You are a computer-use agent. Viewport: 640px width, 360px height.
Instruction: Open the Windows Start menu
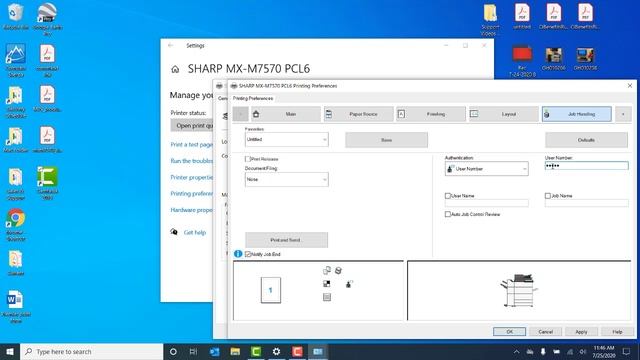coord(10,351)
